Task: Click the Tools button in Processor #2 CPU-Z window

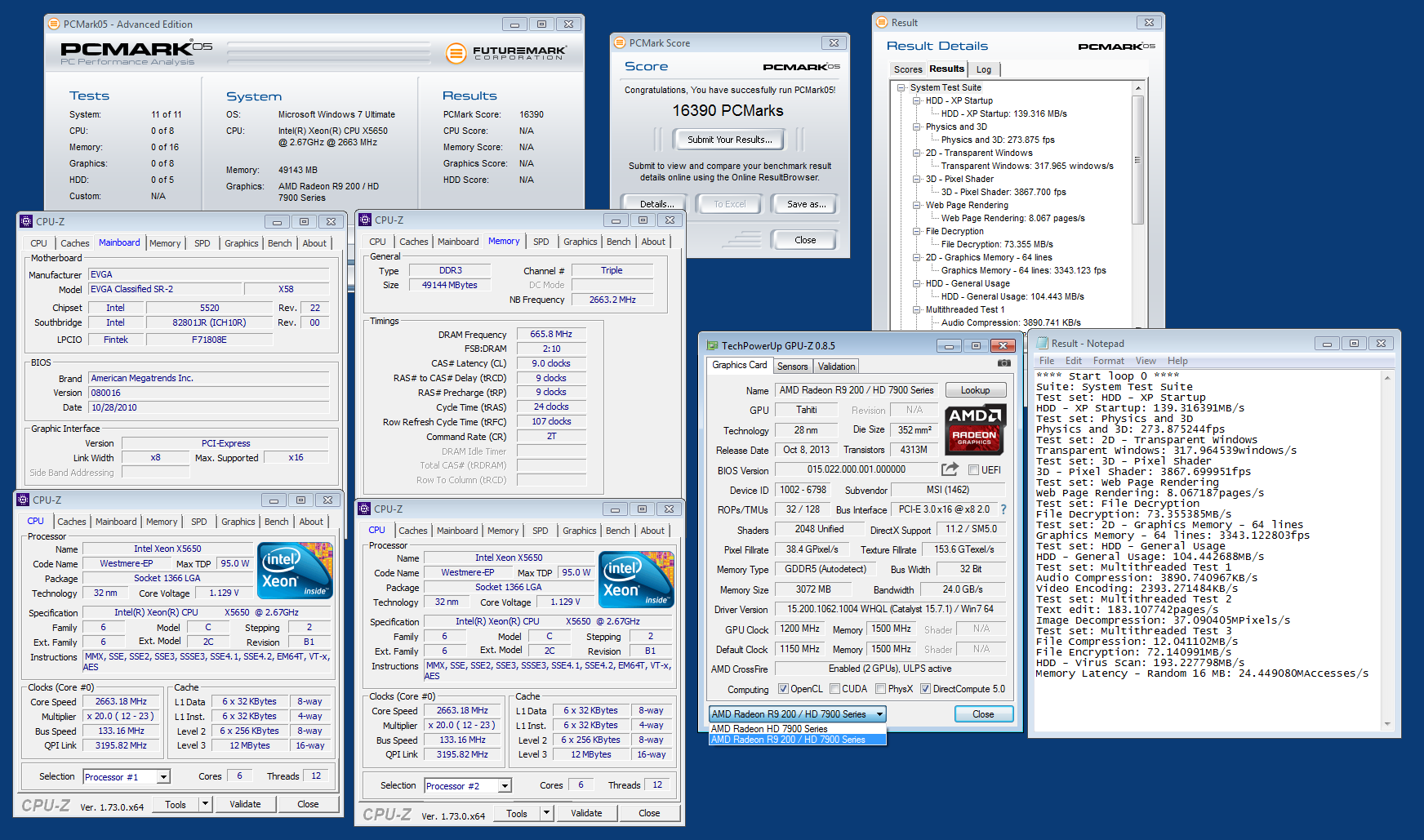Action: [x=516, y=813]
